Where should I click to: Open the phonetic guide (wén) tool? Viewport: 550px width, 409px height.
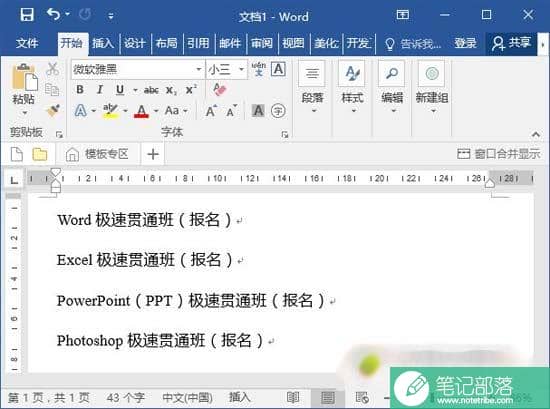coord(259,69)
